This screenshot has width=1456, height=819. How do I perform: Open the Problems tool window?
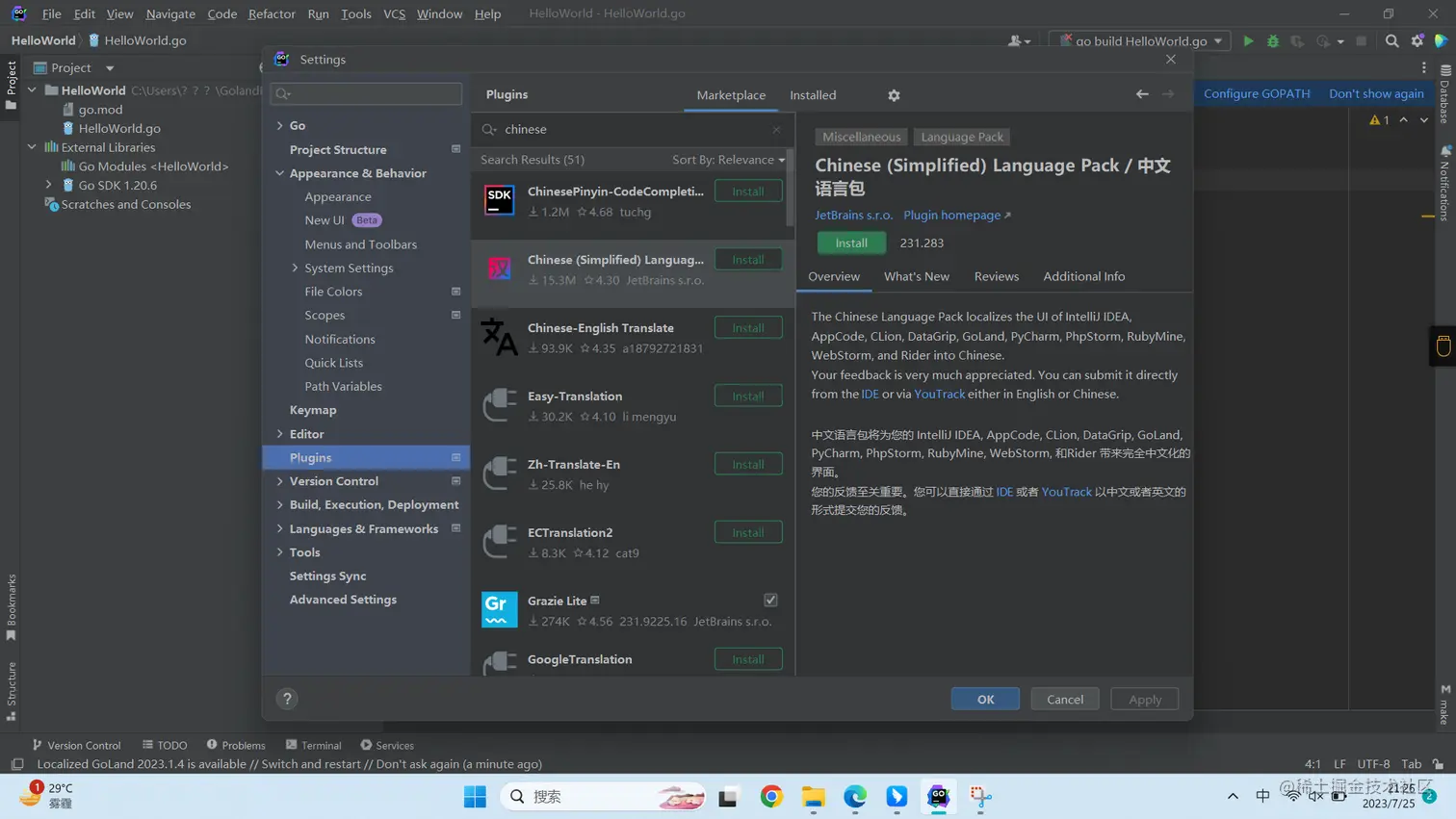pyautogui.click(x=236, y=745)
